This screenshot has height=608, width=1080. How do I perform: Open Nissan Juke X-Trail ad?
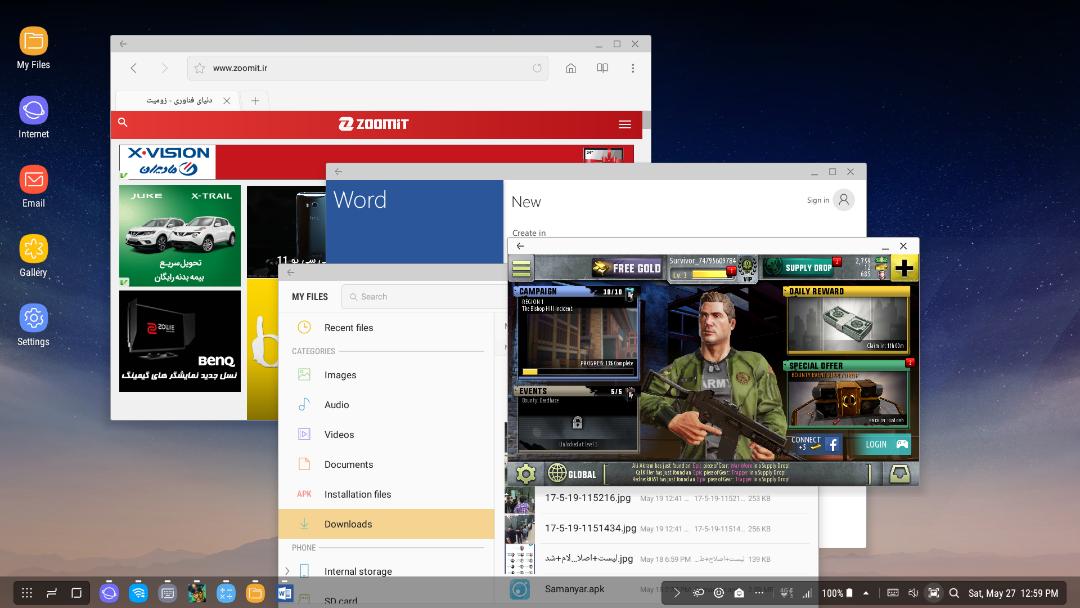coord(180,235)
